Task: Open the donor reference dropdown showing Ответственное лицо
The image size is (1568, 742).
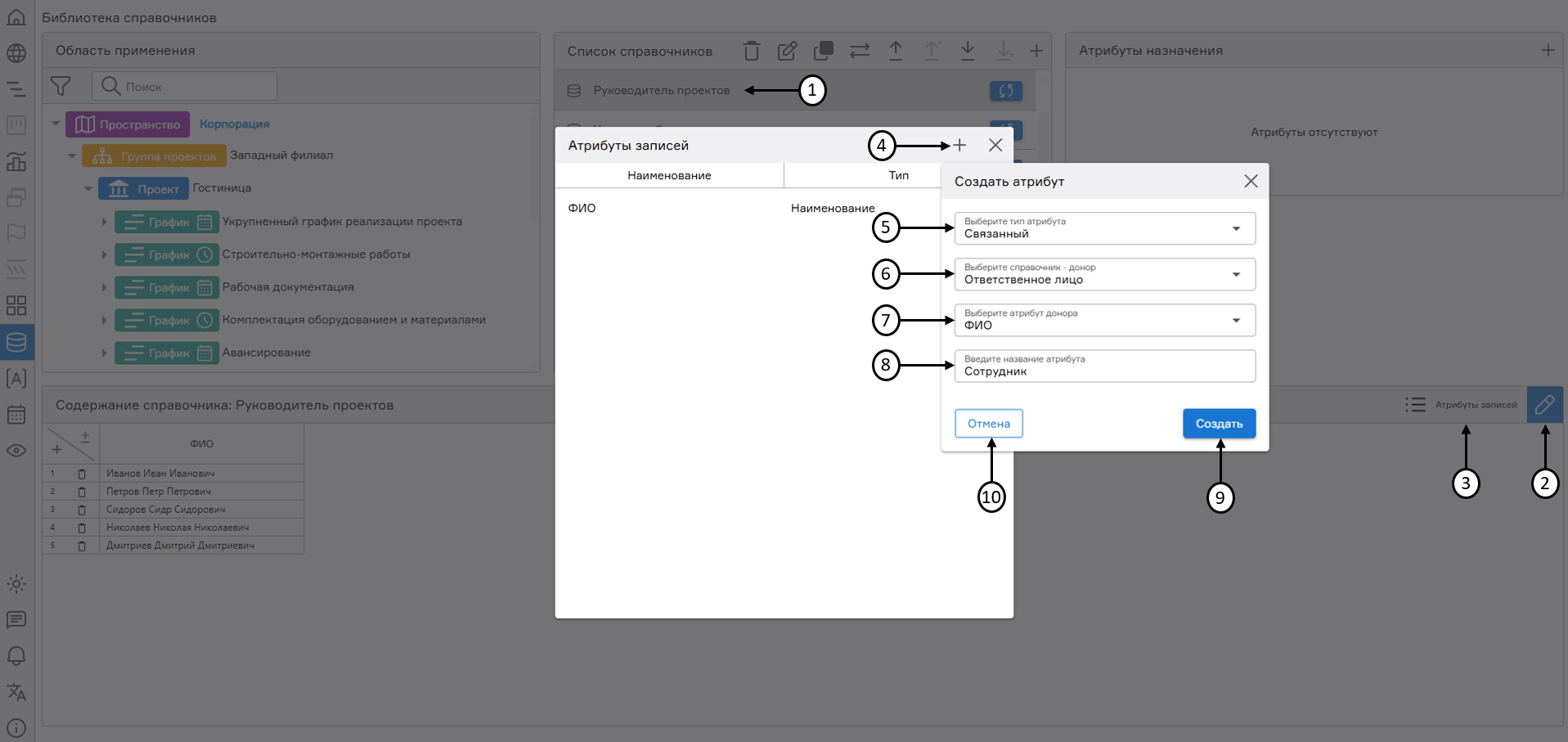Action: coord(1104,274)
